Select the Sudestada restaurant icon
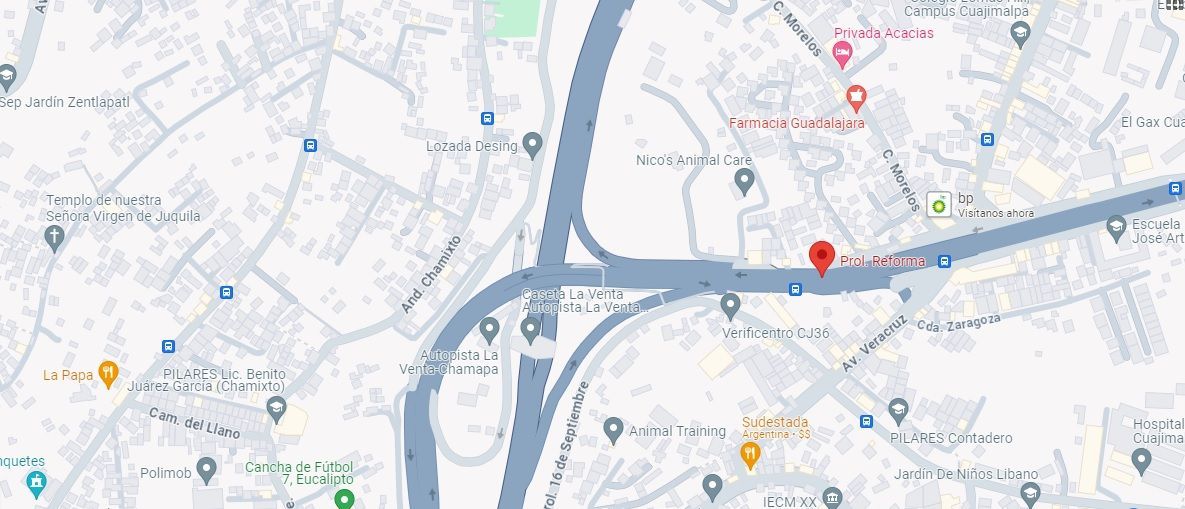 (750, 455)
